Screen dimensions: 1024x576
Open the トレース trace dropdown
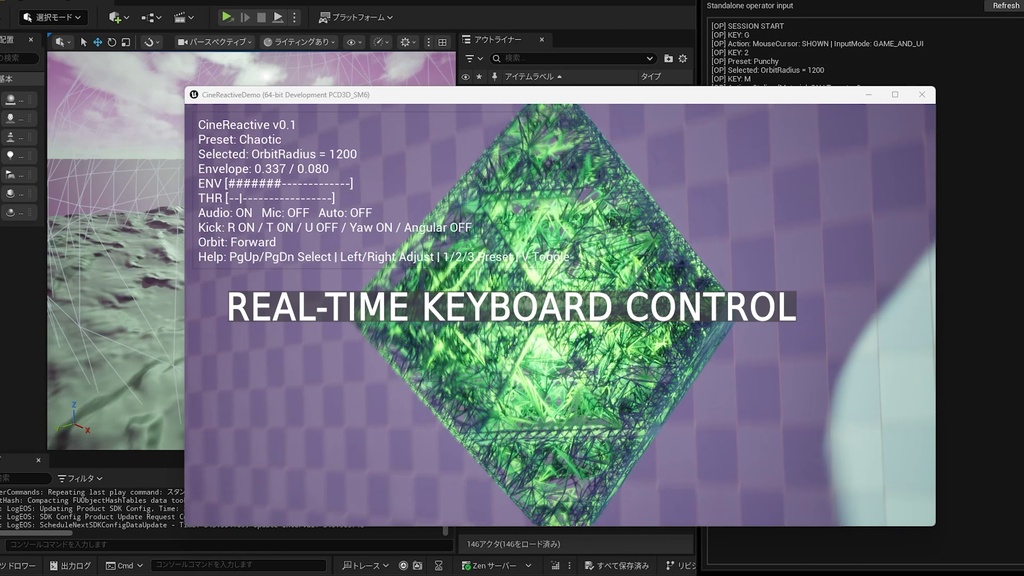366,566
